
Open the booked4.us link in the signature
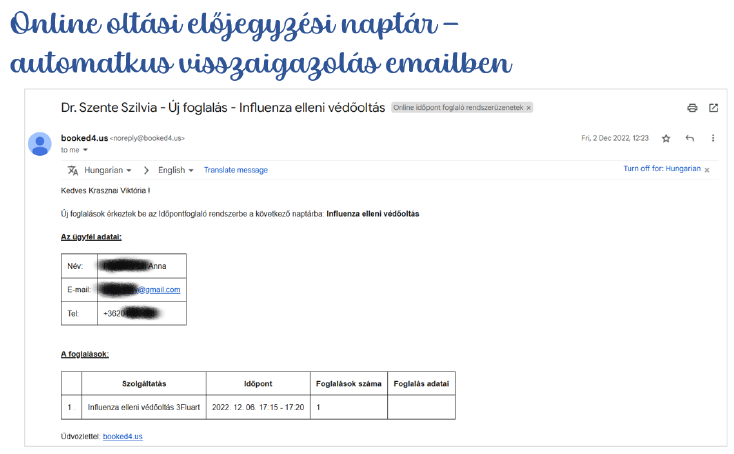click(122, 436)
